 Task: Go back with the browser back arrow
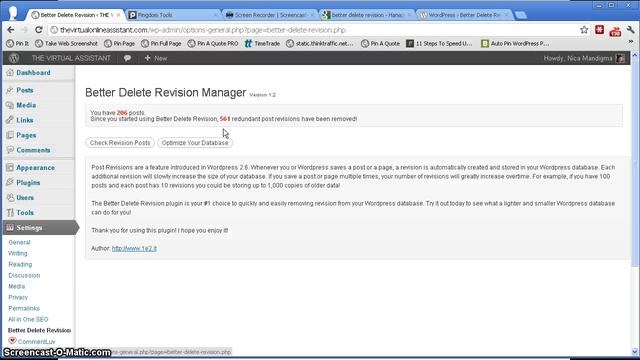point(11,30)
